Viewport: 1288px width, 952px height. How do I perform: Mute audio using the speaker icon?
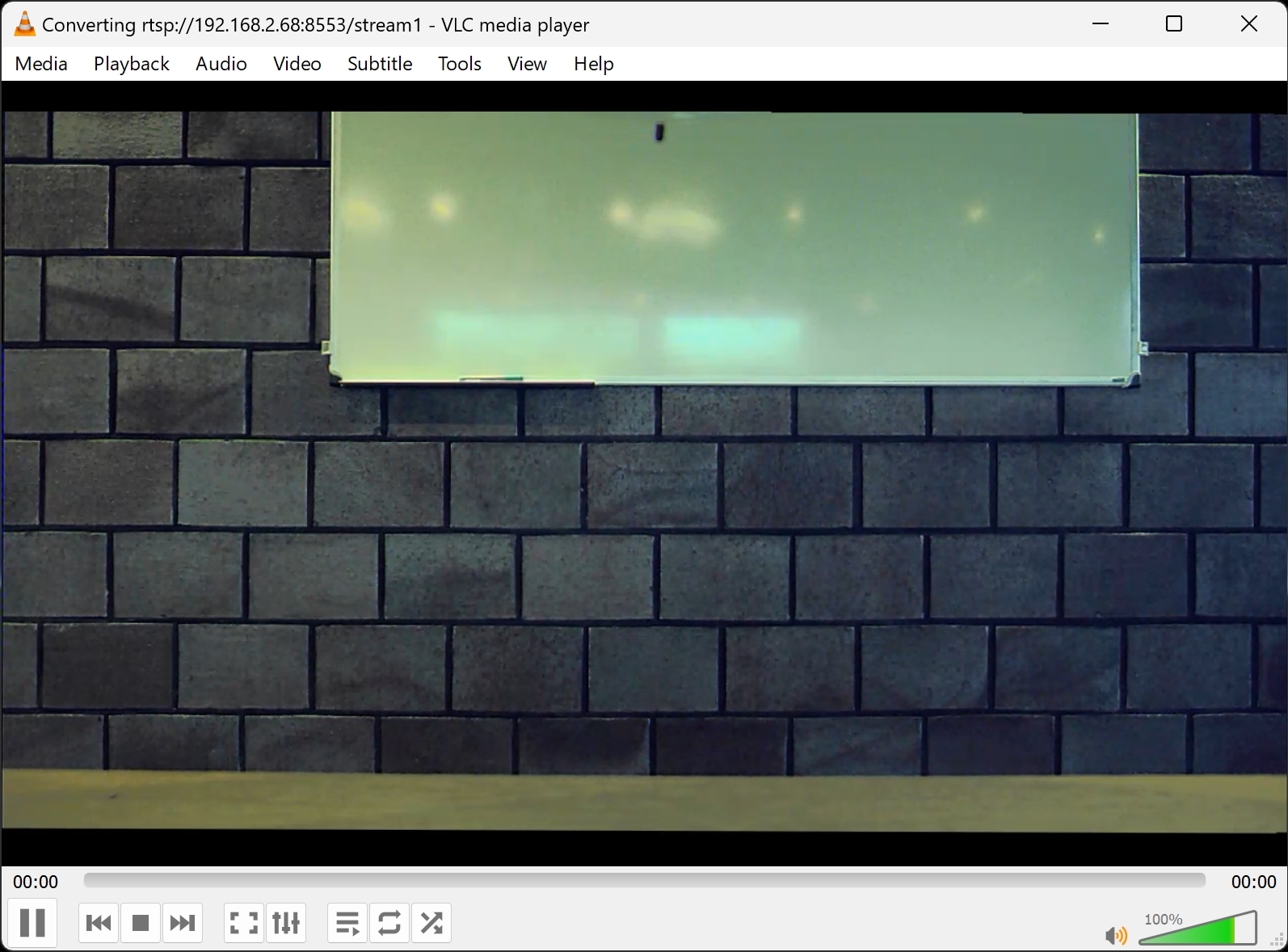click(x=1115, y=936)
